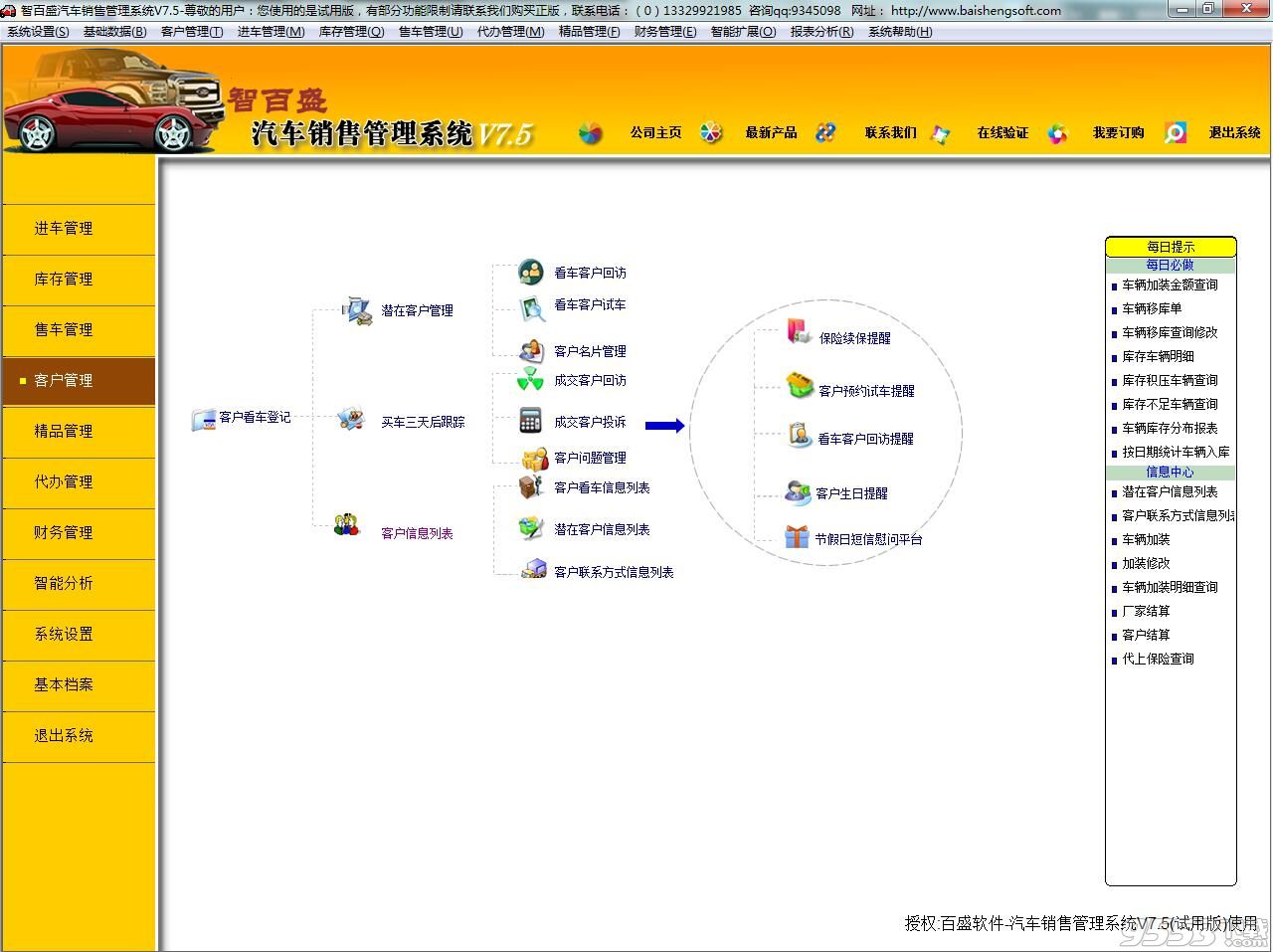Open 车辆库存分布报表 in daily tips
This screenshot has height=952, width=1273.
coord(1170,428)
